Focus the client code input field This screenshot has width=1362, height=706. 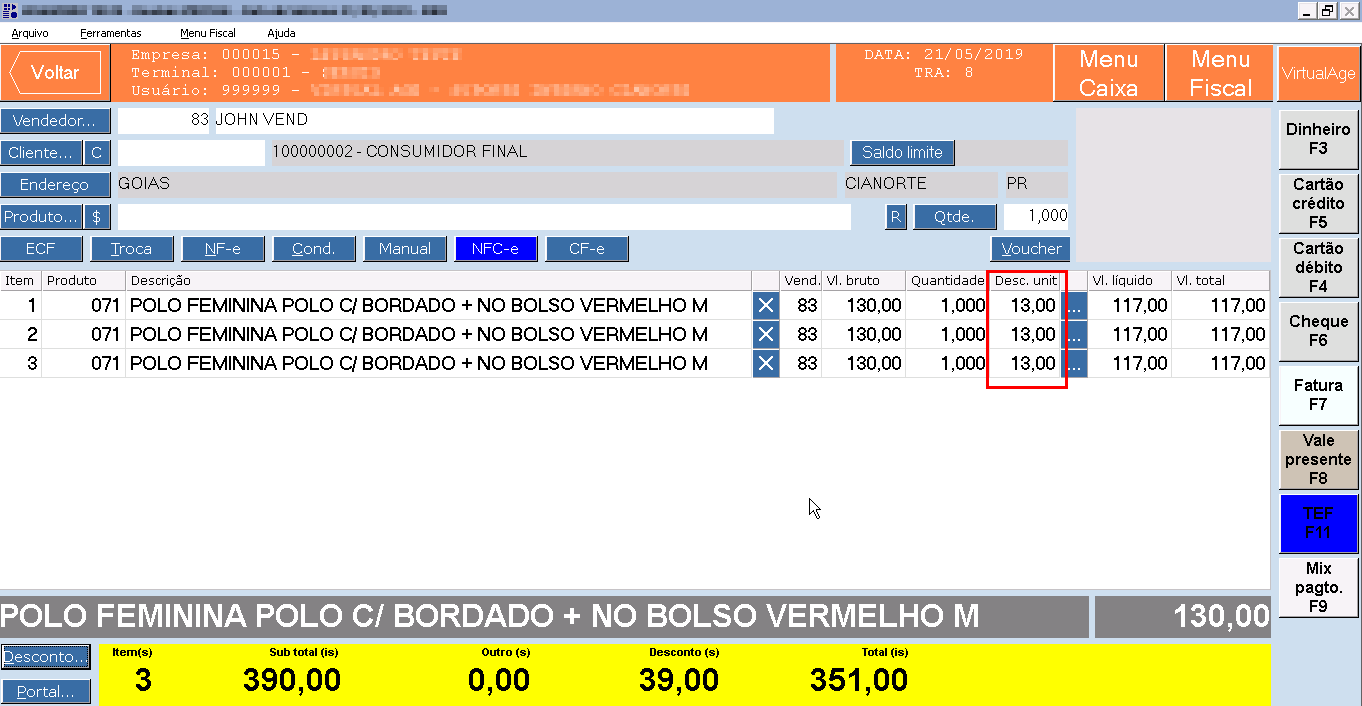191,153
